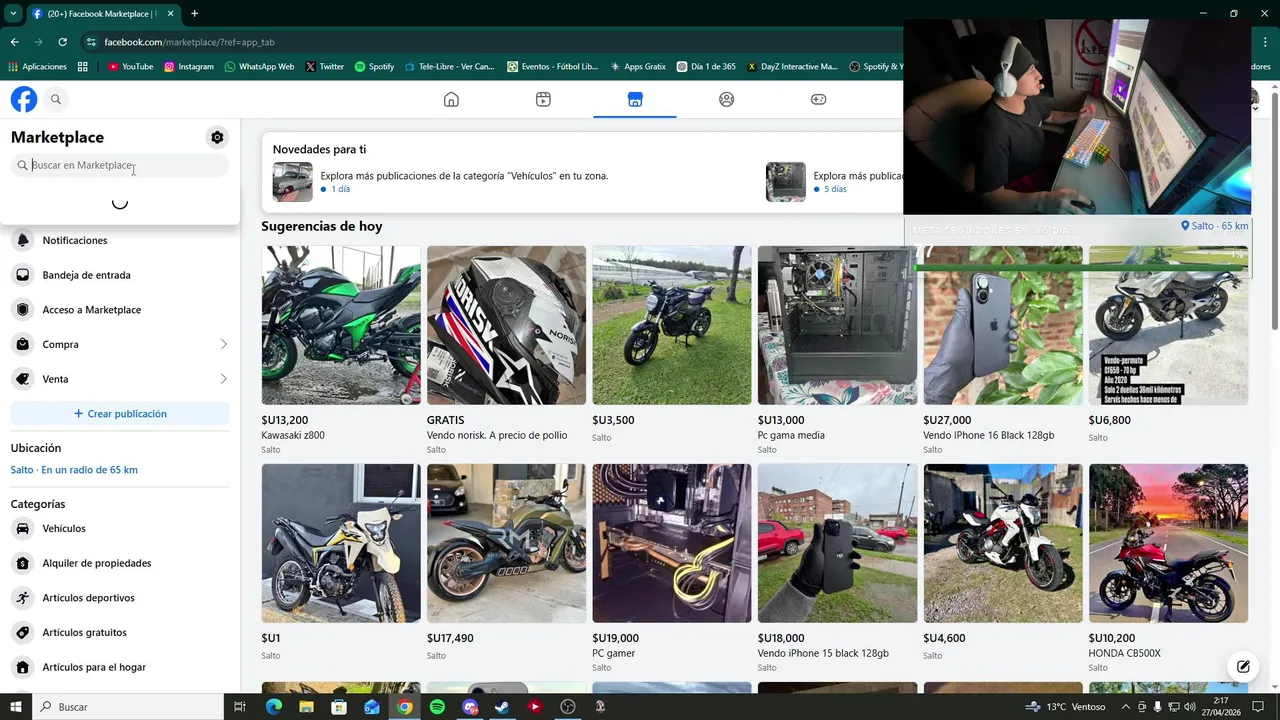1280x720 pixels.
Task: Open the Gaming controller icon
Action: pyautogui.click(x=818, y=99)
